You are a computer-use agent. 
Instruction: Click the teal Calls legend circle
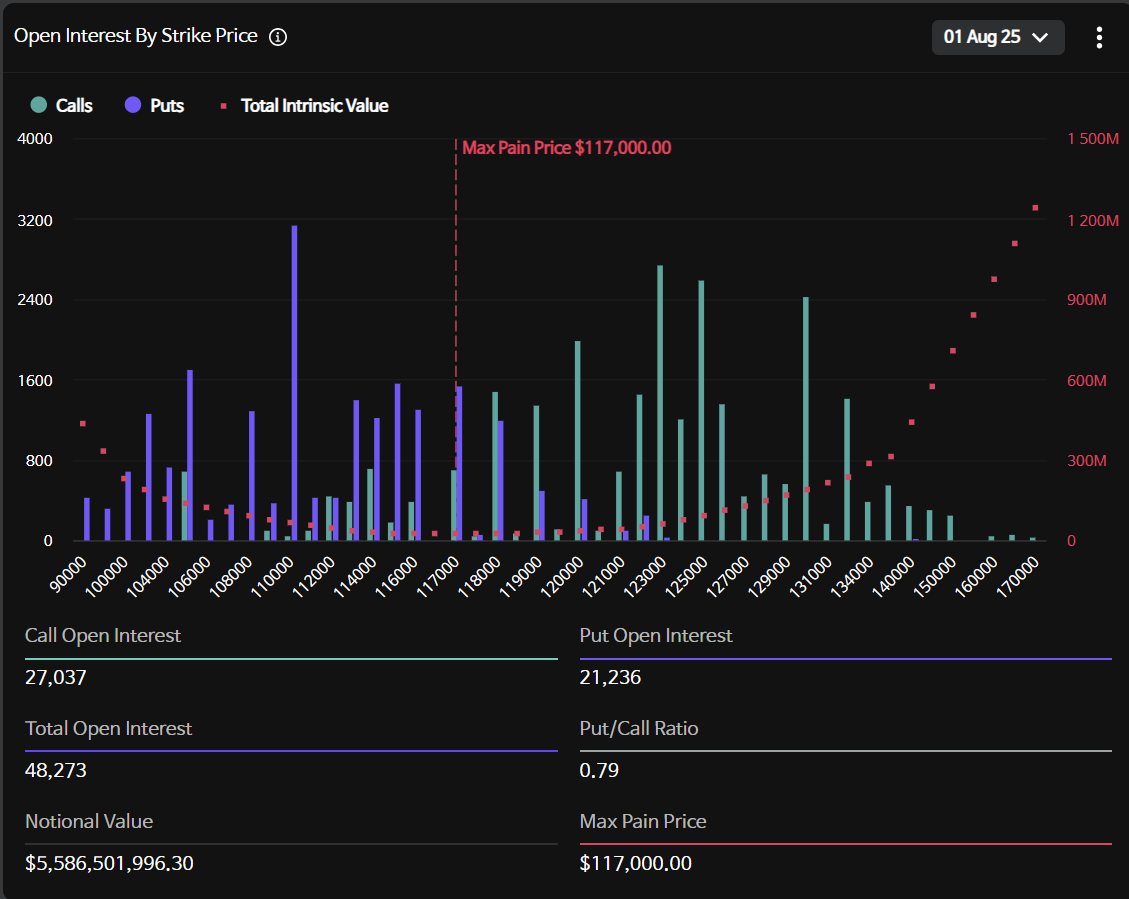click(x=39, y=105)
